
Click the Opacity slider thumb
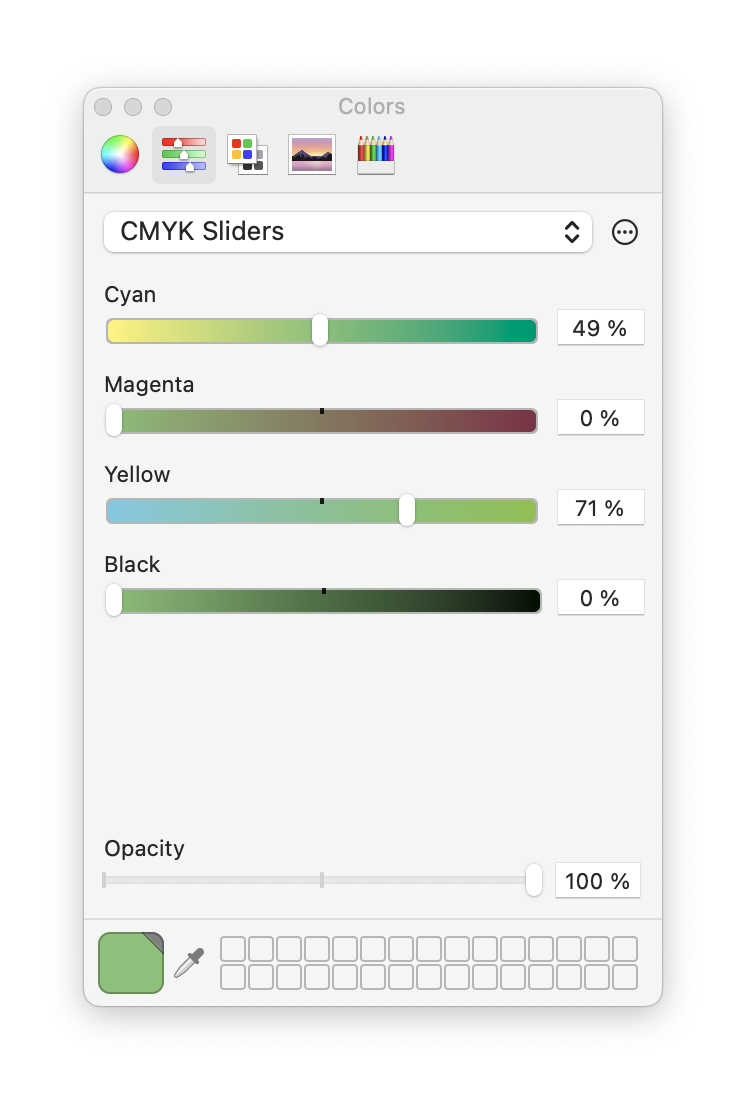coord(534,880)
